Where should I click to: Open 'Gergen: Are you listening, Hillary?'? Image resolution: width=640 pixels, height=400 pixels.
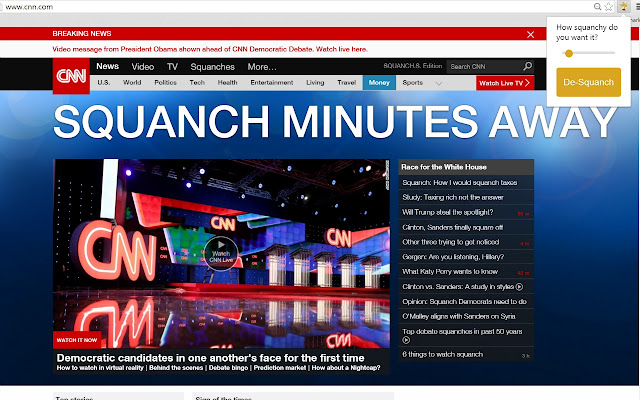[453, 257]
